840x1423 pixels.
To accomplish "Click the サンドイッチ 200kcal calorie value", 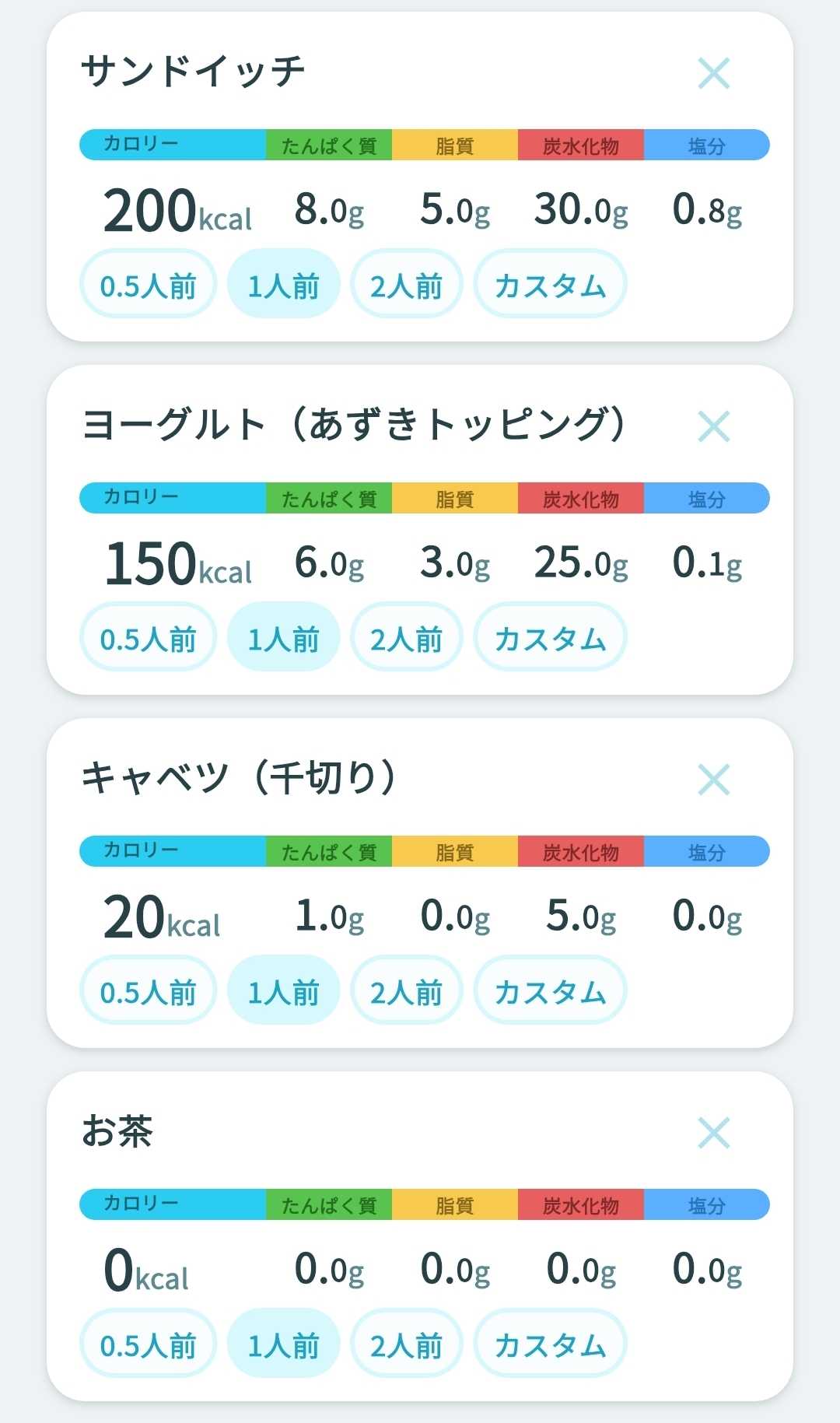I will pyautogui.click(x=177, y=211).
